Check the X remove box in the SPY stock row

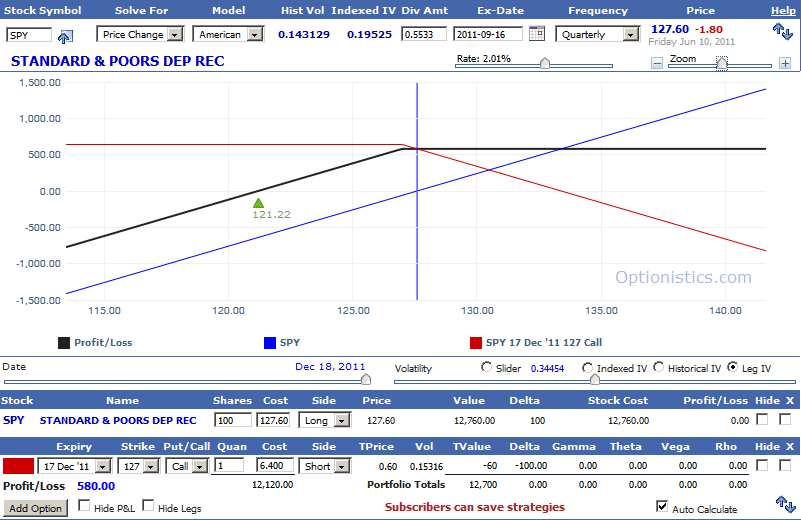click(785, 419)
